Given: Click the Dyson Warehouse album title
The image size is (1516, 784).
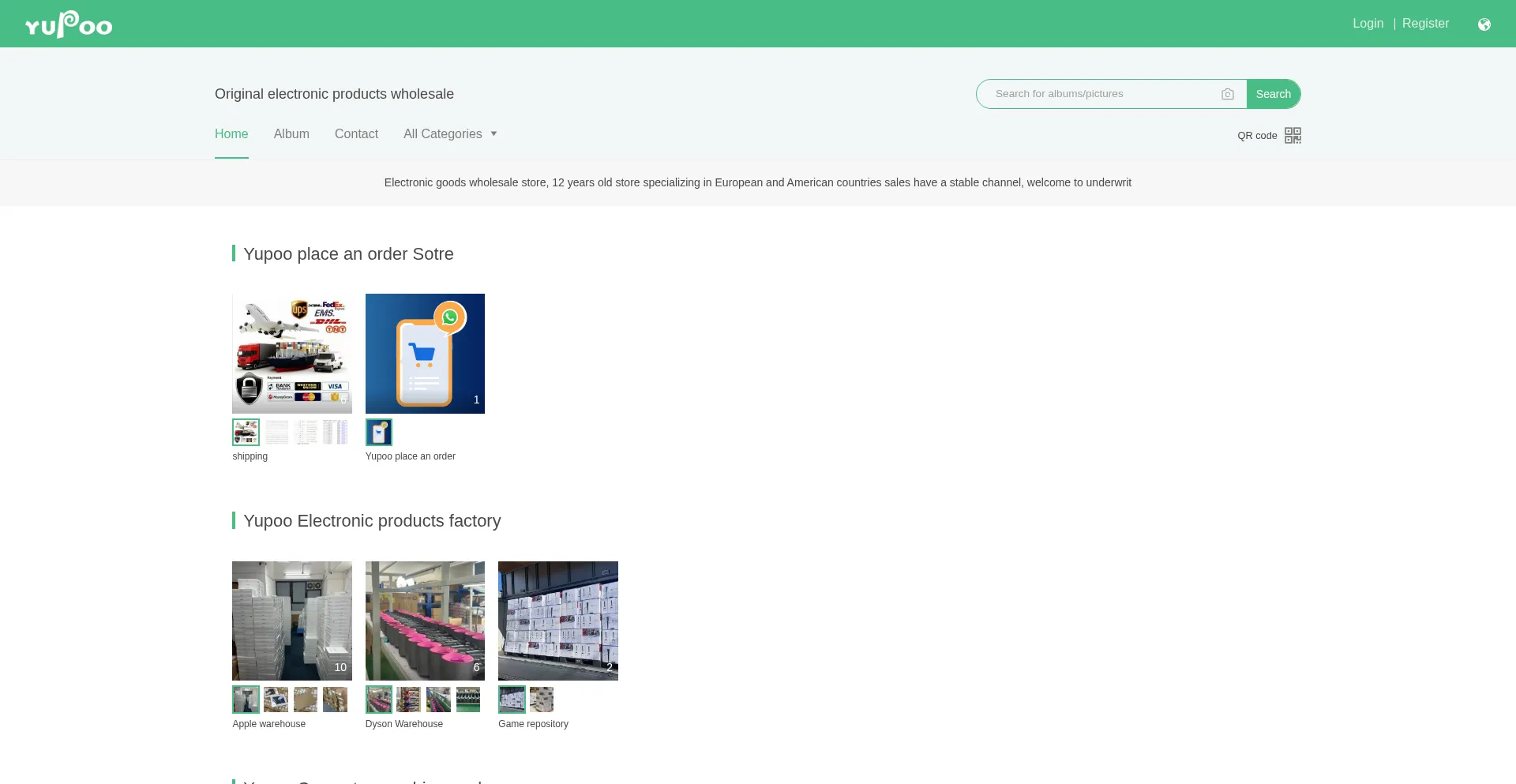Looking at the screenshot, I should (x=404, y=724).
